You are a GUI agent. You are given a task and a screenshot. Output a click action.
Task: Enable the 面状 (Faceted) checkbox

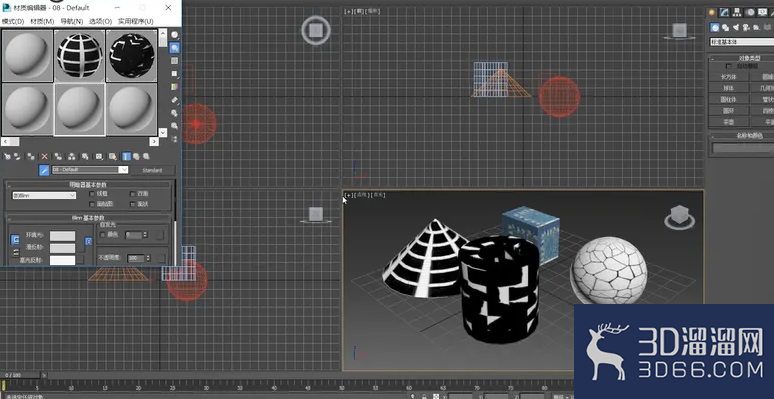click(132, 204)
